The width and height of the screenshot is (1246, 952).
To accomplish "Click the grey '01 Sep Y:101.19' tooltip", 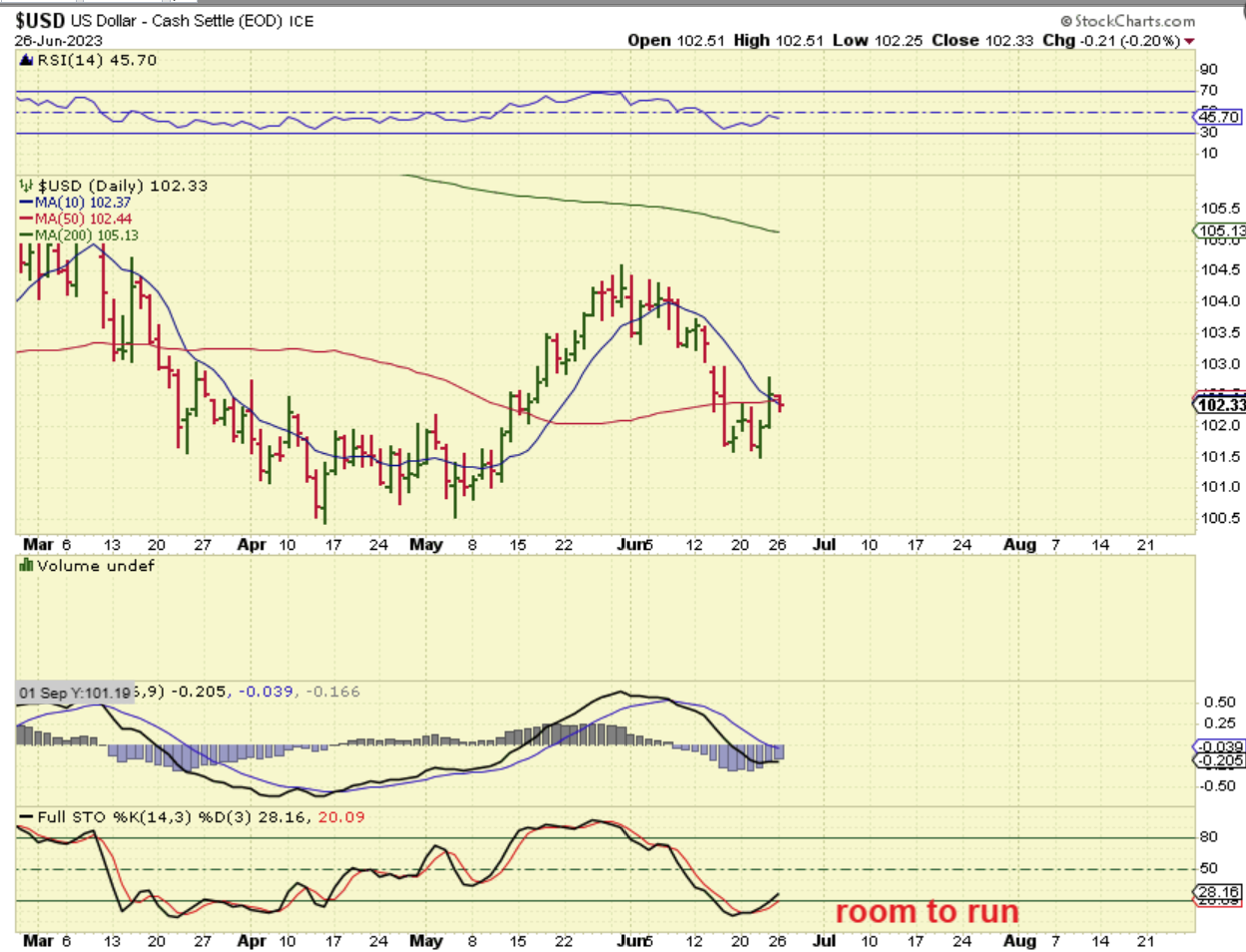I will (75, 693).
